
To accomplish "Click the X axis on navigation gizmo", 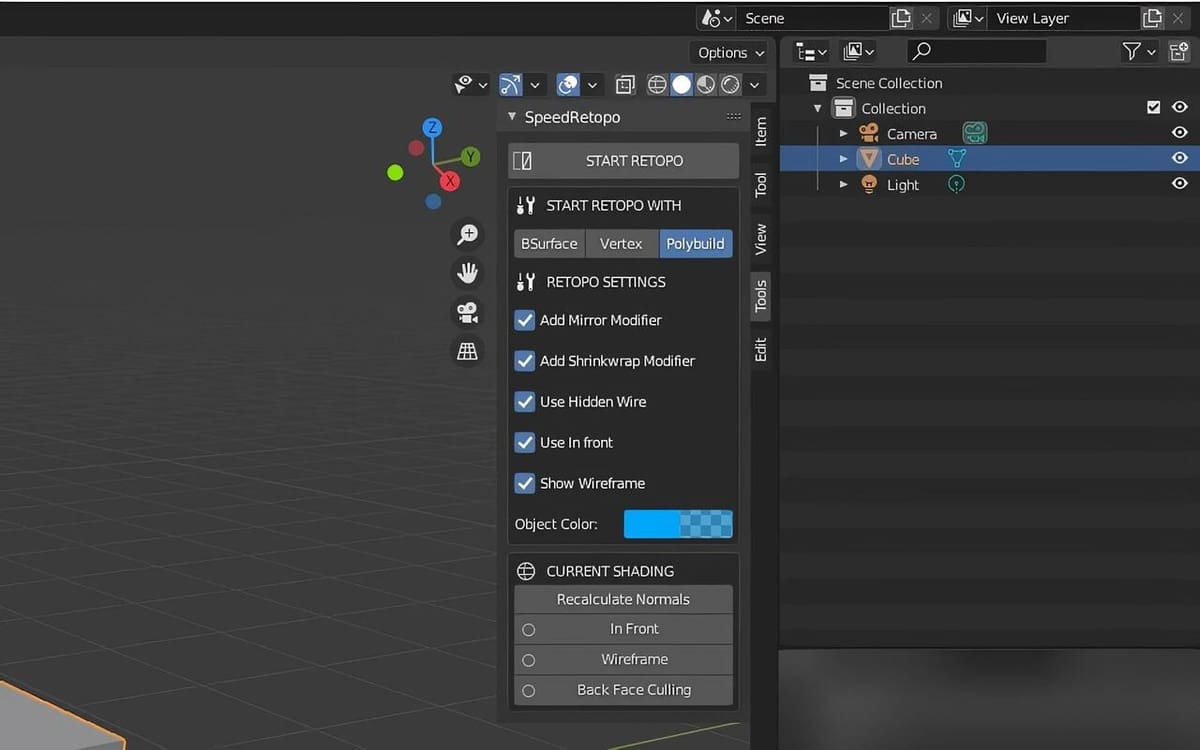I will (x=450, y=181).
